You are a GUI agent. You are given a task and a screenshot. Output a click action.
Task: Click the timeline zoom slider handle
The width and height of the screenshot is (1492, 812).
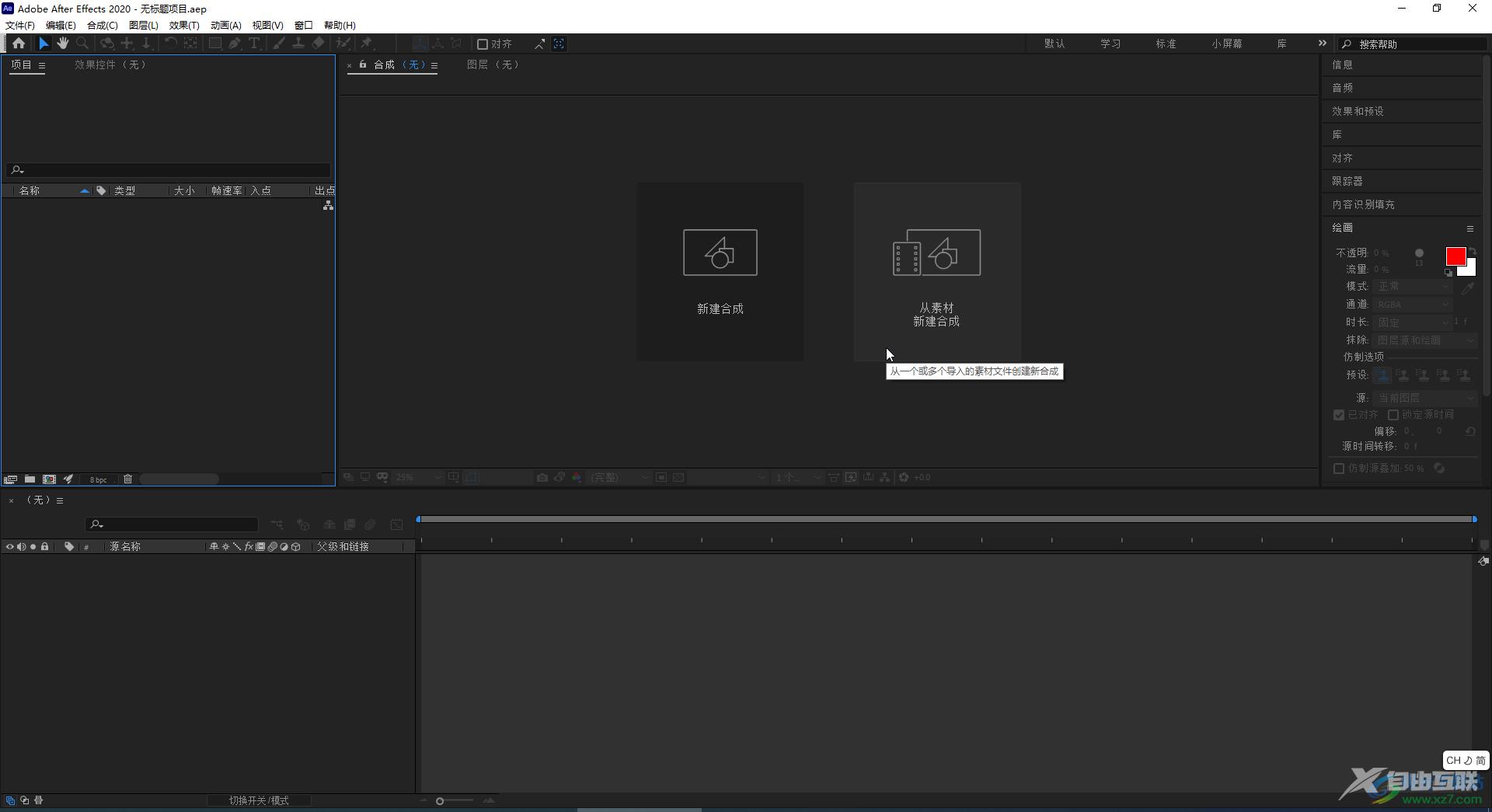[x=440, y=801]
